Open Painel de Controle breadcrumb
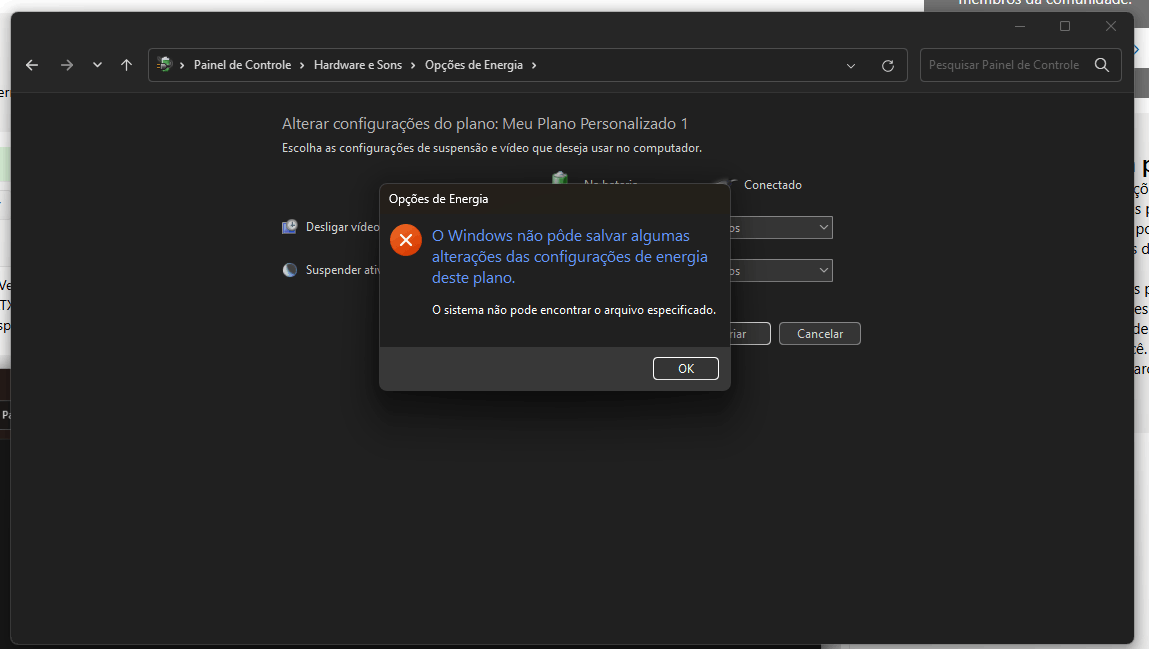The height and width of the screenshot is (649, 1149). click(x=243, y=65)
